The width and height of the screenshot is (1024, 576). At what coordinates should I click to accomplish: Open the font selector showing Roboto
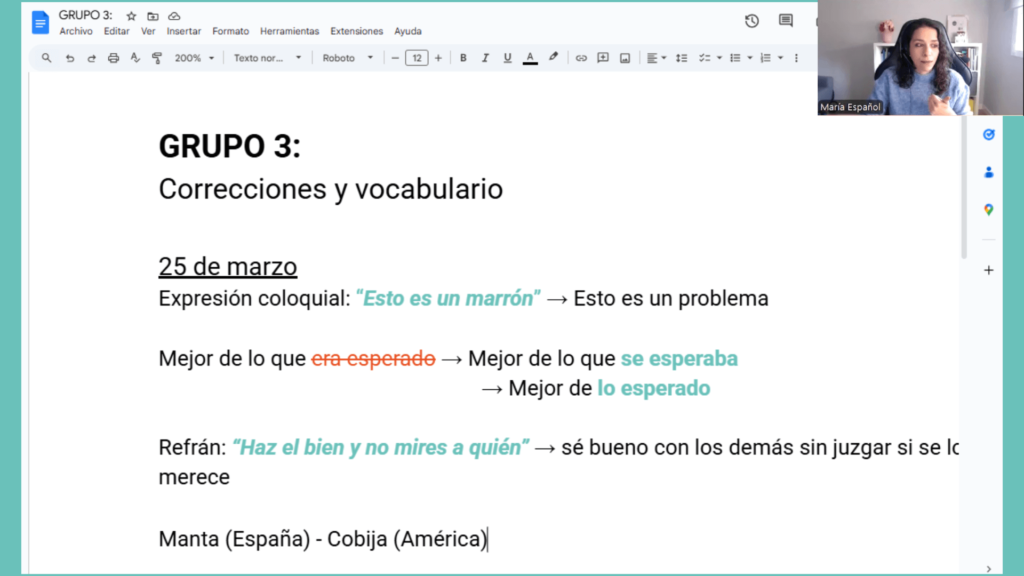click(347, 57)
